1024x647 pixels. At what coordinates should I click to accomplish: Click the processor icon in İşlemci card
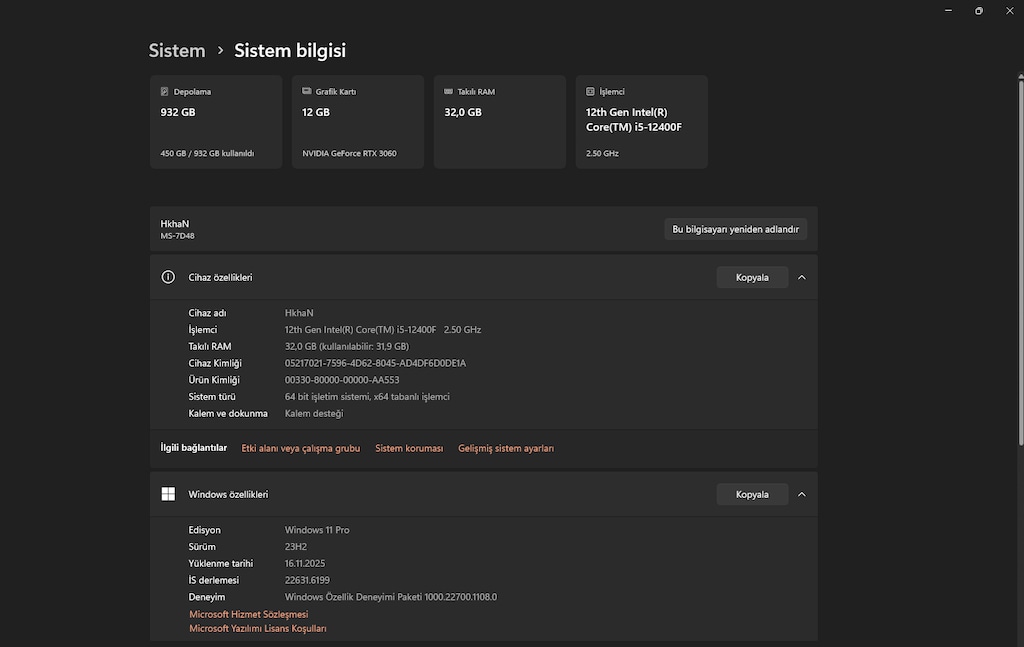(x=590, y=91)
